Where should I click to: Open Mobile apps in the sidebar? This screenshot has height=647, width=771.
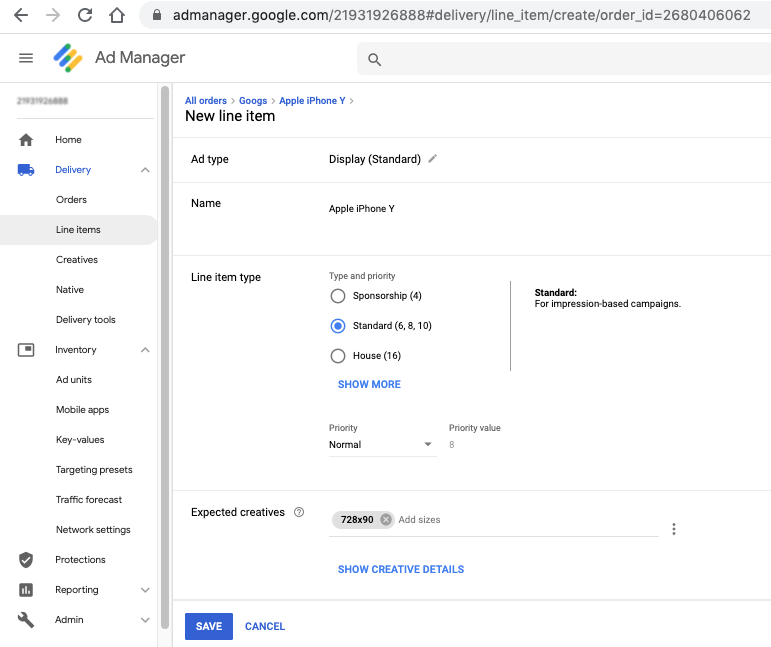coord(83,410)
